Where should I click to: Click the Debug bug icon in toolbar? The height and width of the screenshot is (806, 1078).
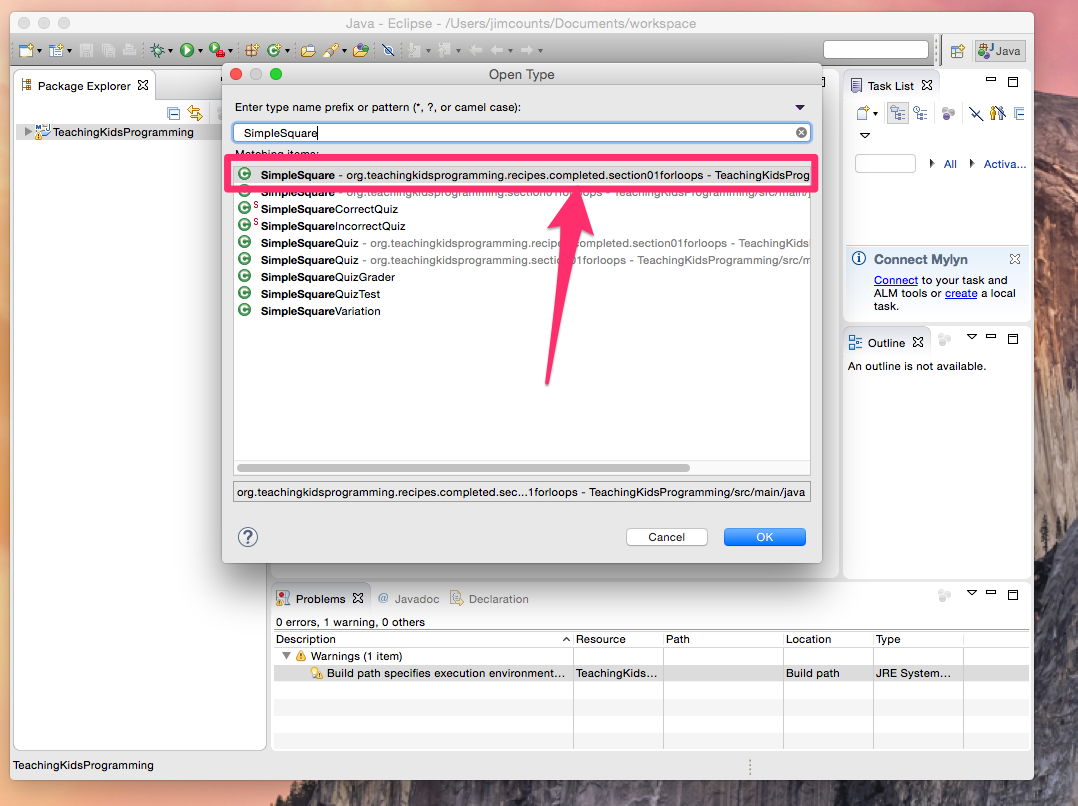[x=157, y=50]
